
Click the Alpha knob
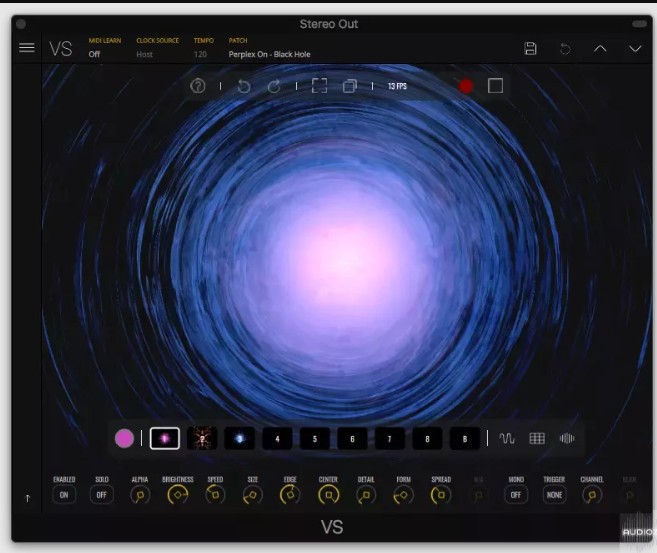(140, 495)
